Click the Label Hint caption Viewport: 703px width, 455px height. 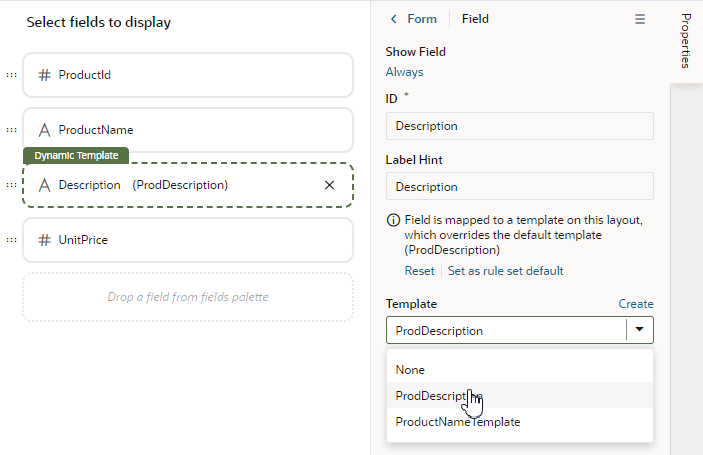coord(414,160)
